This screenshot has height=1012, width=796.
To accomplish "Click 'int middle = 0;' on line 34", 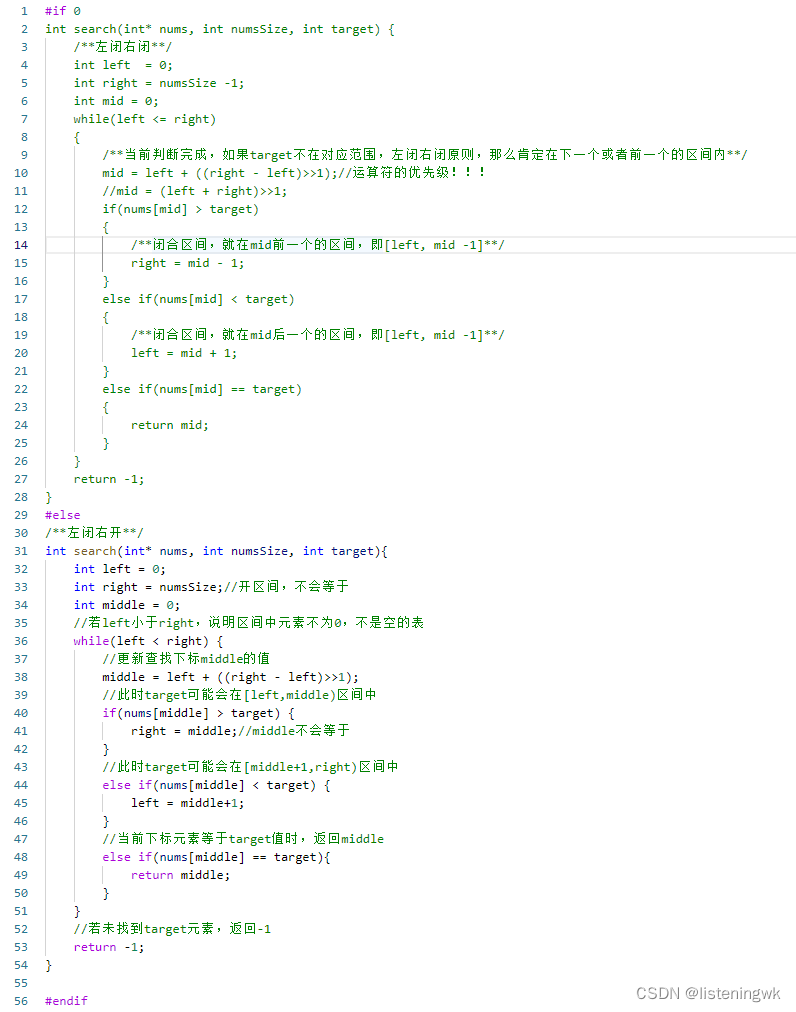I will point(127,605).
